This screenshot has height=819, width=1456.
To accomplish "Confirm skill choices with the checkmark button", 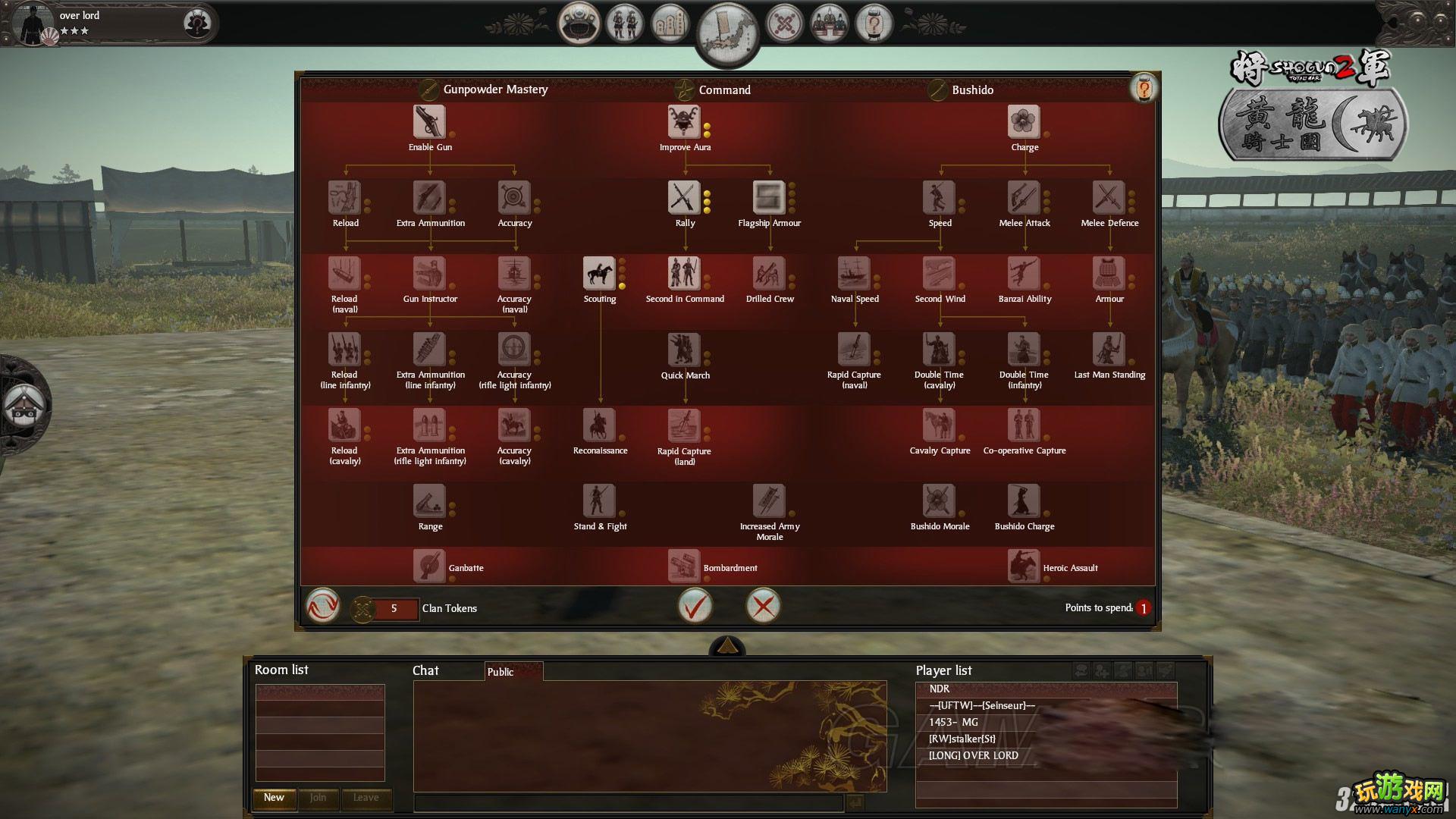I will (695, 606).
